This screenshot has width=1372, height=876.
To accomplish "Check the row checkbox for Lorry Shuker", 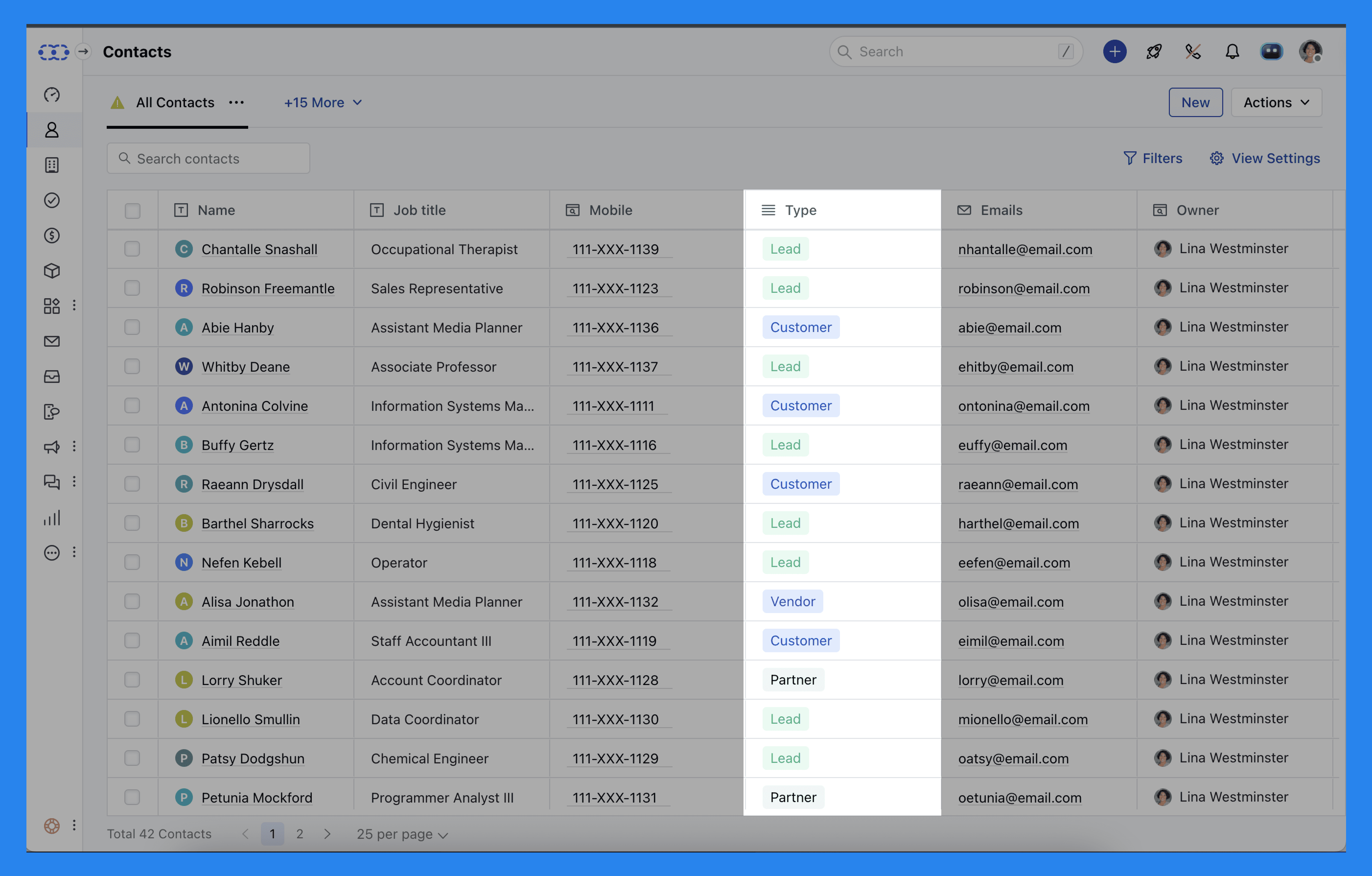I will (x=132, y=679).
